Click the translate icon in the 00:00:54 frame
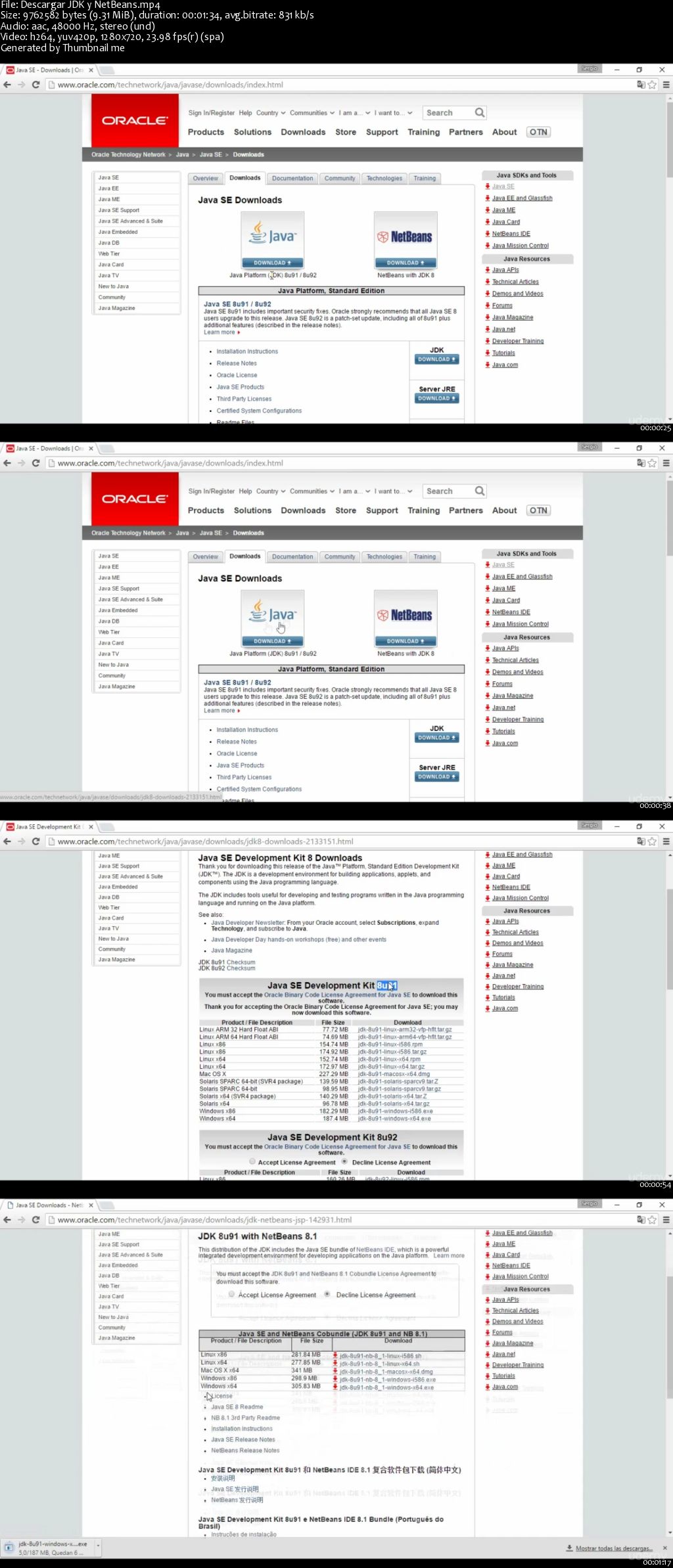This screenshot has height=1568, width=673. (x=641, y=841)
